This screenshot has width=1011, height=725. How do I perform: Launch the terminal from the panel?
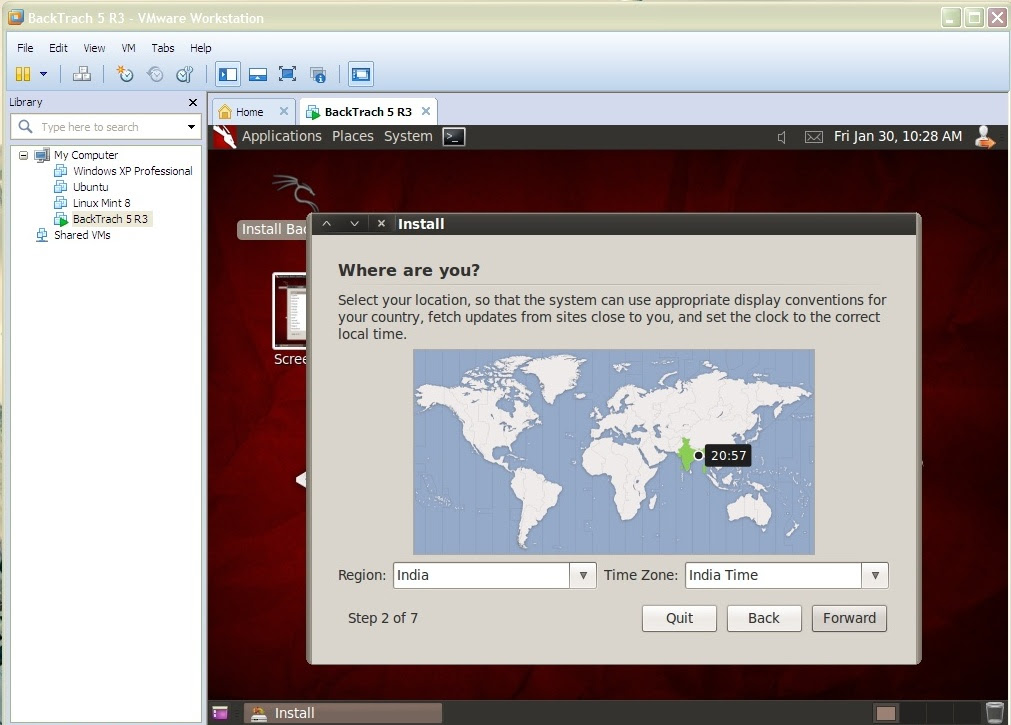[x=454, y=137]
